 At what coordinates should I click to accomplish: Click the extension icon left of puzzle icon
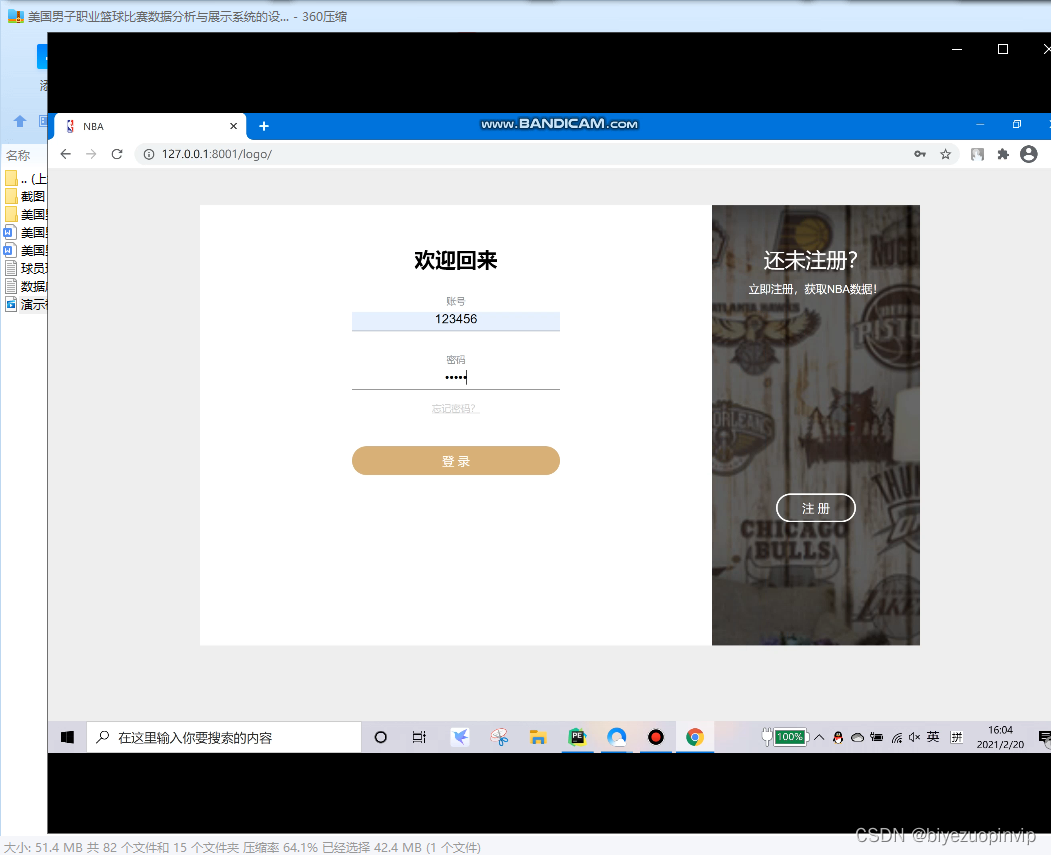coord(977,154)
